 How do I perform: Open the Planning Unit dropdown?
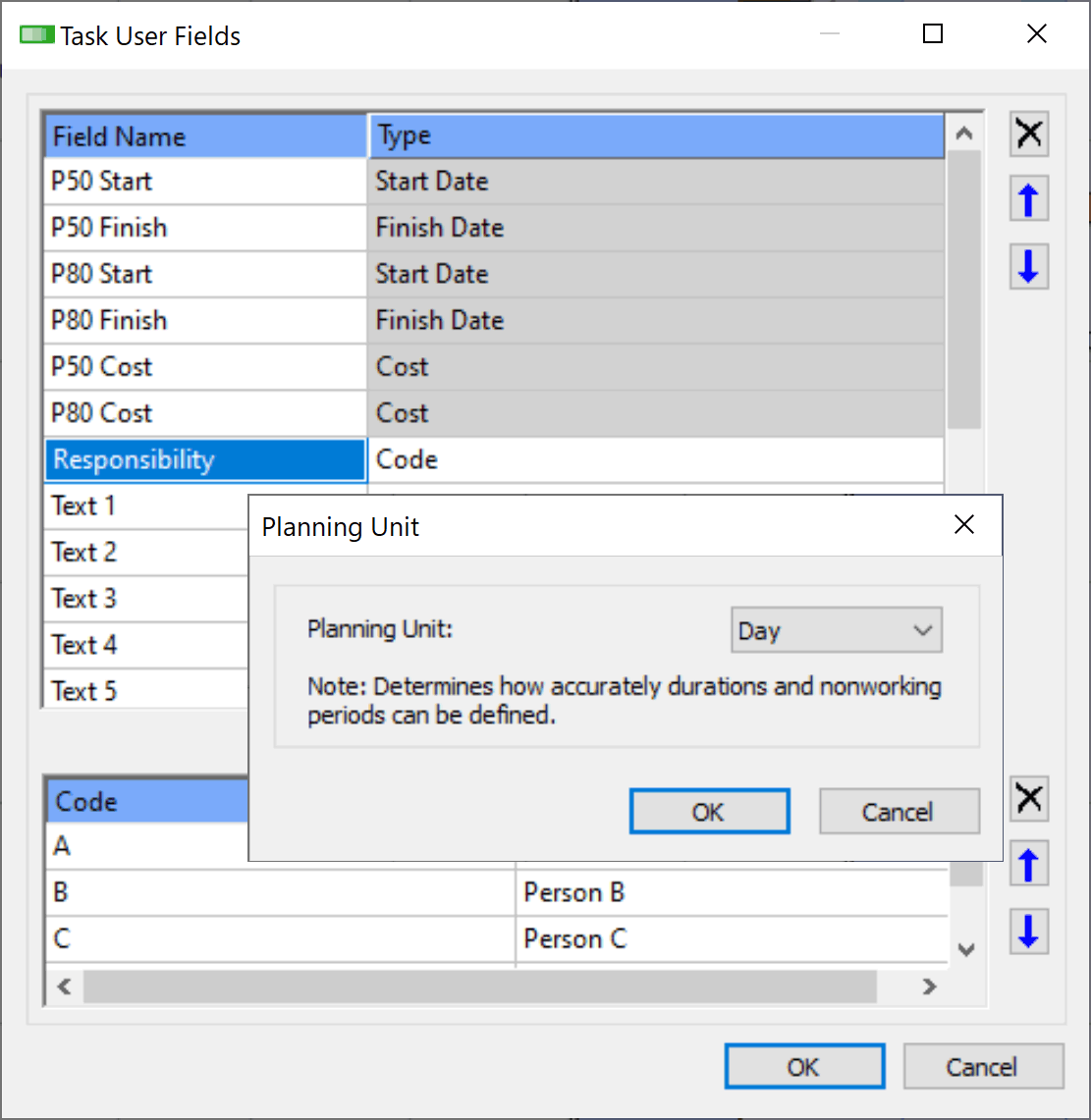click(837, 630)
